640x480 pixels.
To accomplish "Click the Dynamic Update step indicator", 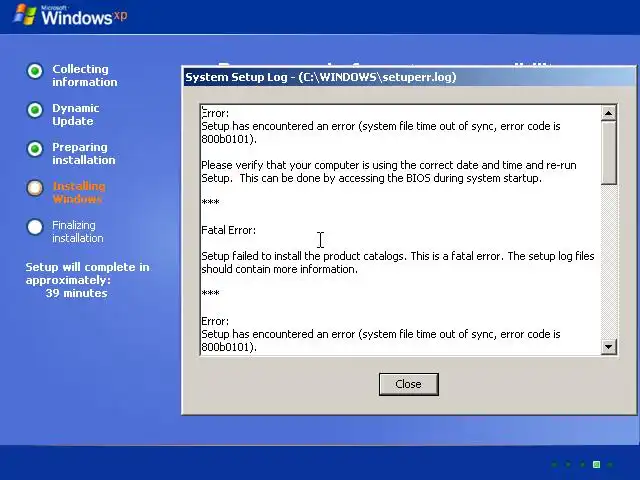I will pyautogui.click(x=35, y=110).
